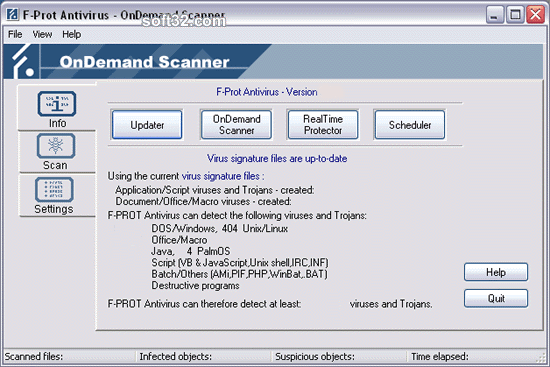Open the RealTime Protector button
Viewport: 550px width, 367px height.
[323, 125]
